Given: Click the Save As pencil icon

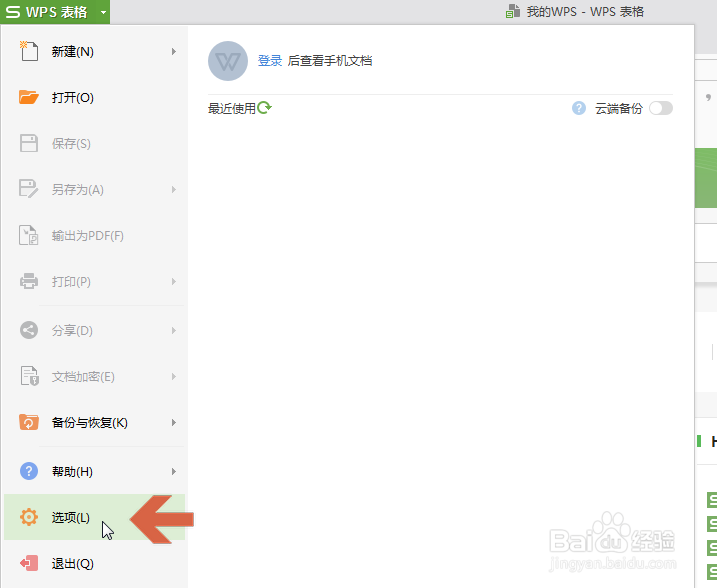Looking at the screenshot, I should pos(29,189).
